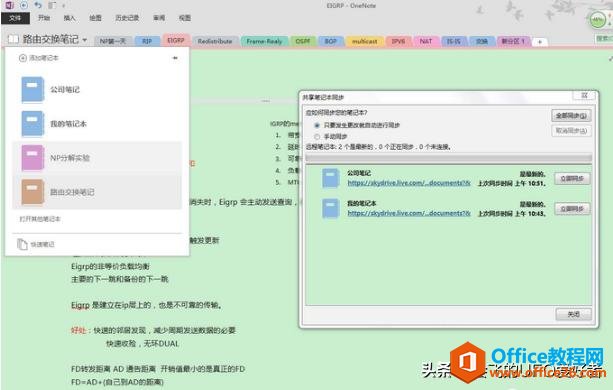Click the 取消同步 cancel sync button
The width and height of the screenshot is (613, 390).
[x=571, y=131]
